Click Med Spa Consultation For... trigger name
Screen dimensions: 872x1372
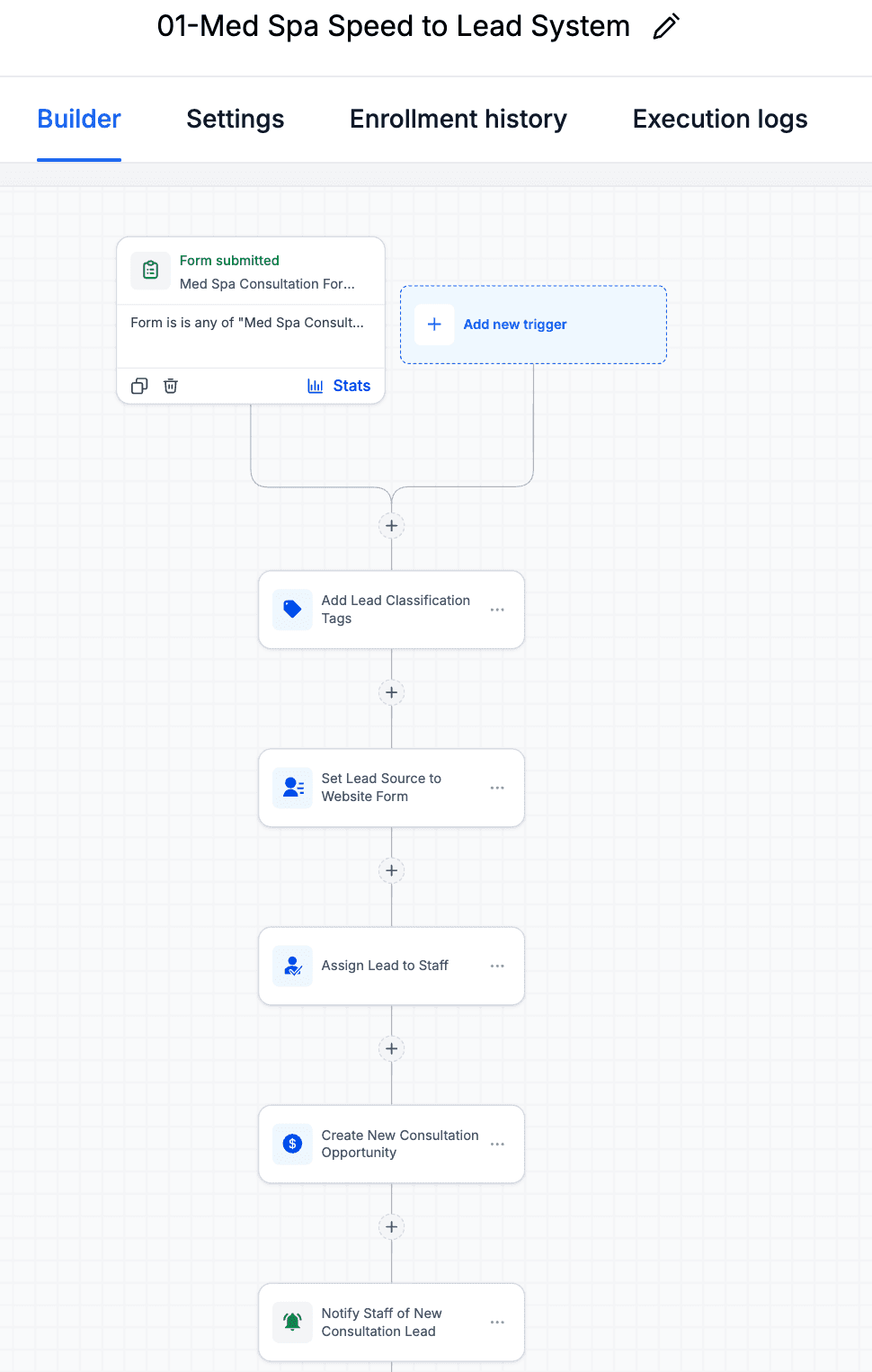pyautogui.click(x=267, y=284)
